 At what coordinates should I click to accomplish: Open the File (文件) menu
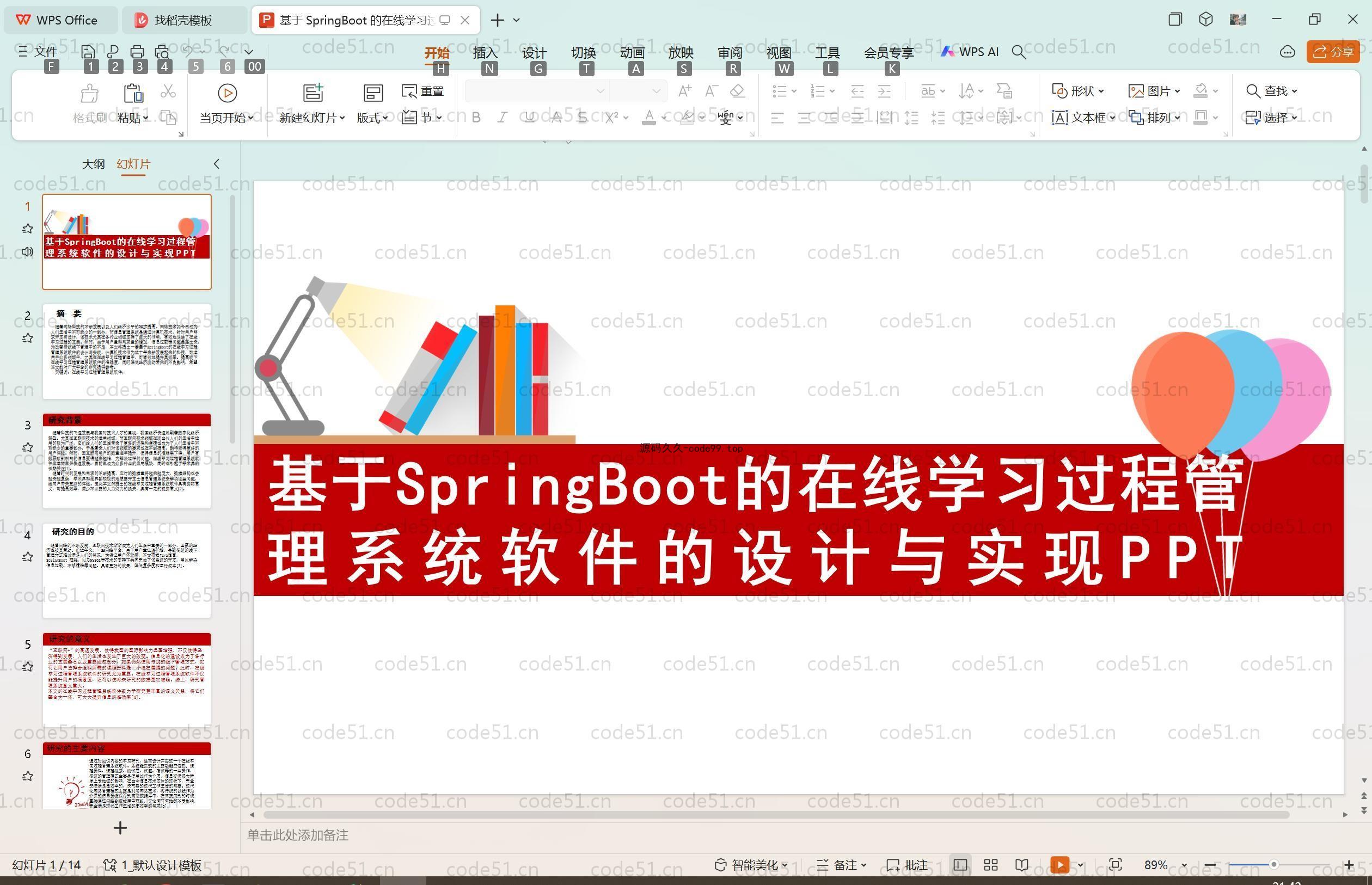click(x=38, y=52)
